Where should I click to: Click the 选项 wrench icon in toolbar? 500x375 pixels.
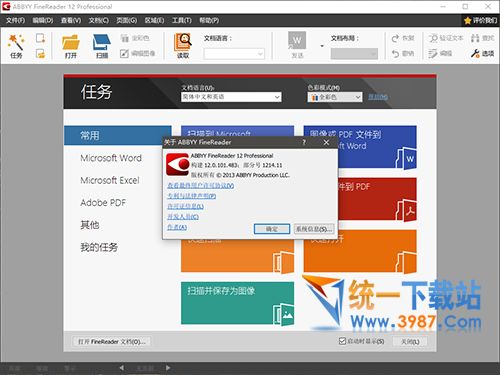click(475, 53)
